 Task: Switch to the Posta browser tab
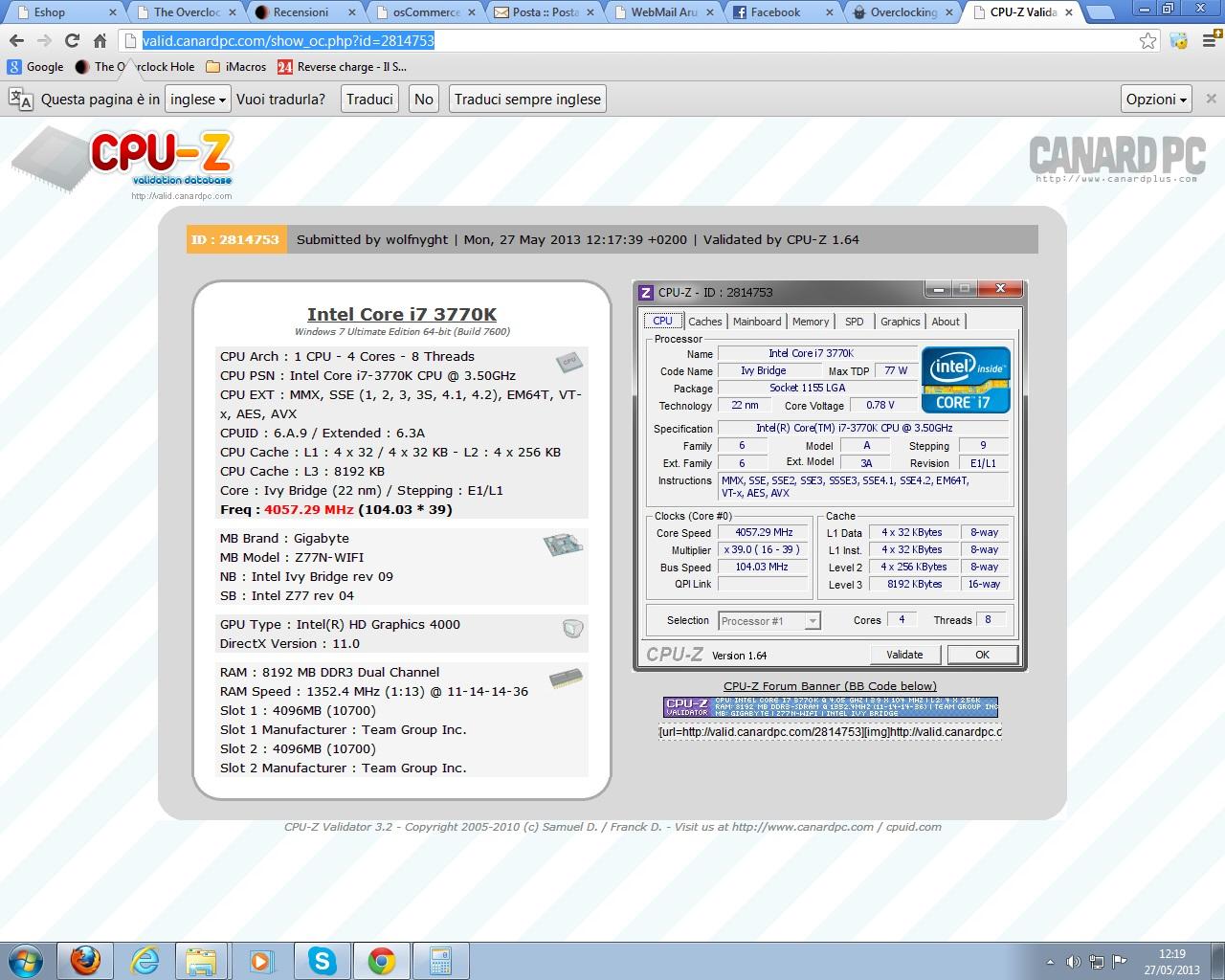pyautogui.click(x=546, y=12)
